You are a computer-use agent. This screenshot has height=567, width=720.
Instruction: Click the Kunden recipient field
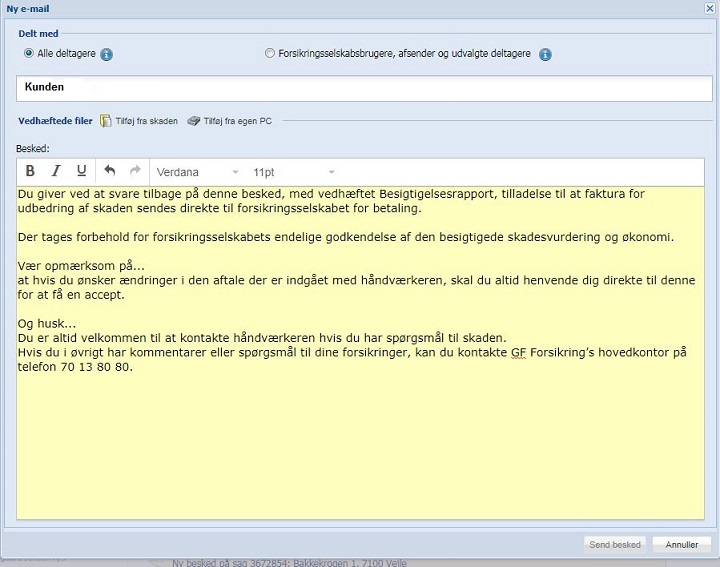[364, 88]
